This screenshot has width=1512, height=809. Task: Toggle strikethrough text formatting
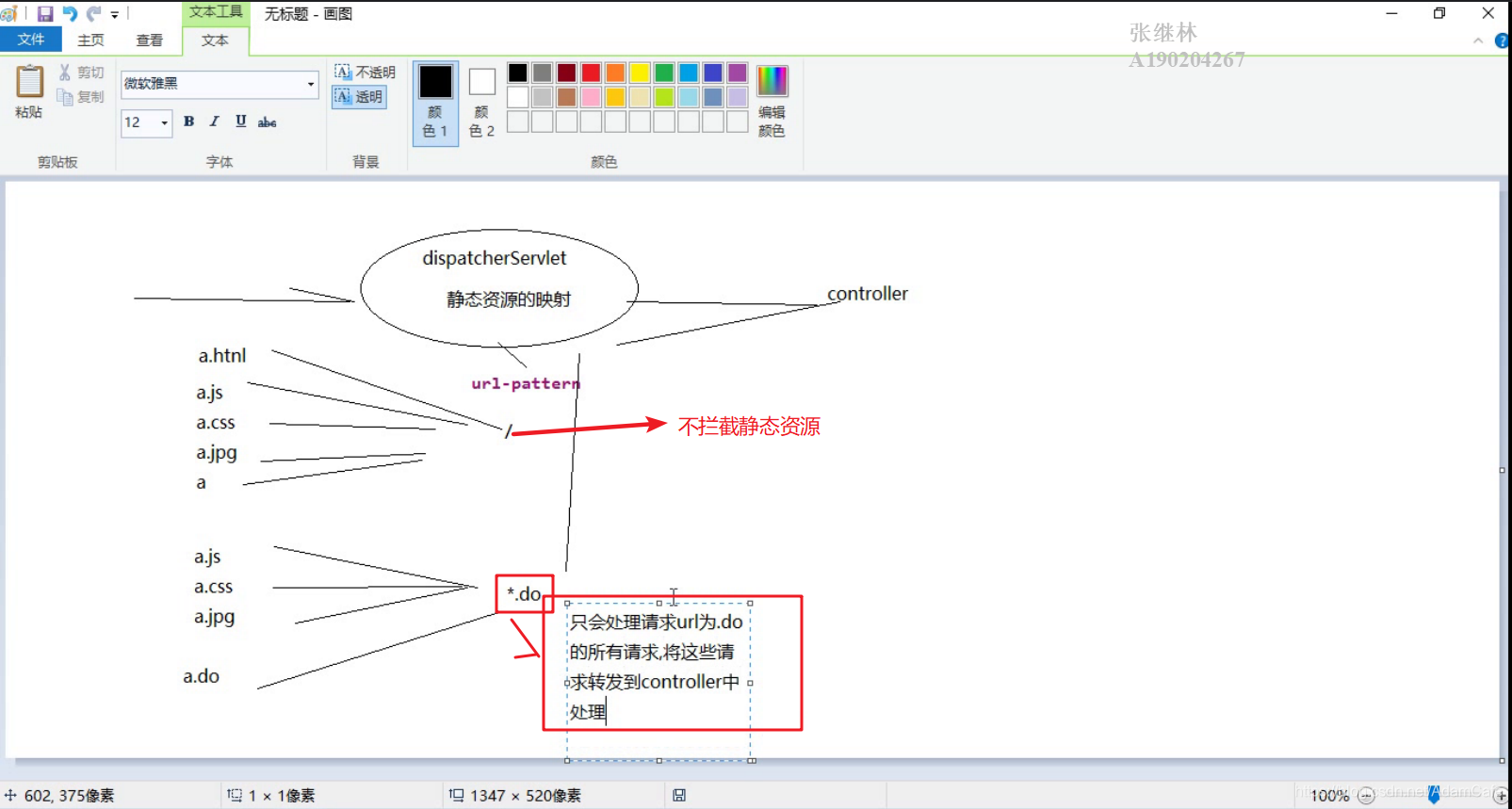(268, 122)
